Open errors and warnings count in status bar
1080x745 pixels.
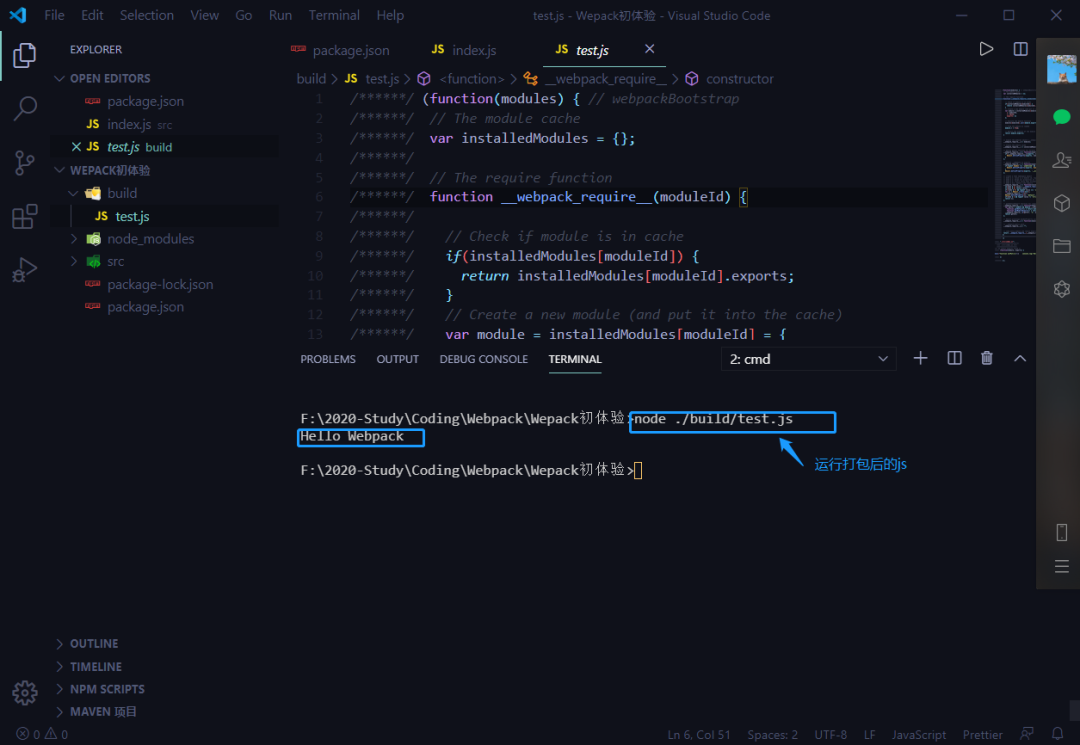[42, 734]
